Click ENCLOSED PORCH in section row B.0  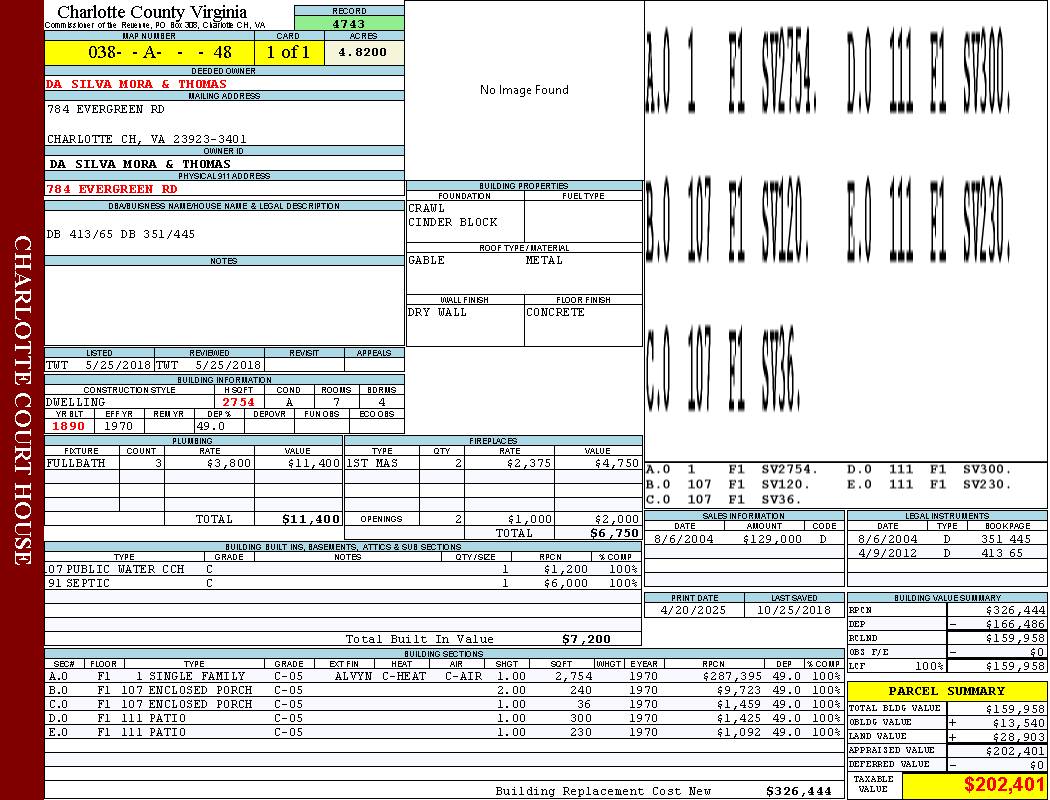tap(200, 690)
